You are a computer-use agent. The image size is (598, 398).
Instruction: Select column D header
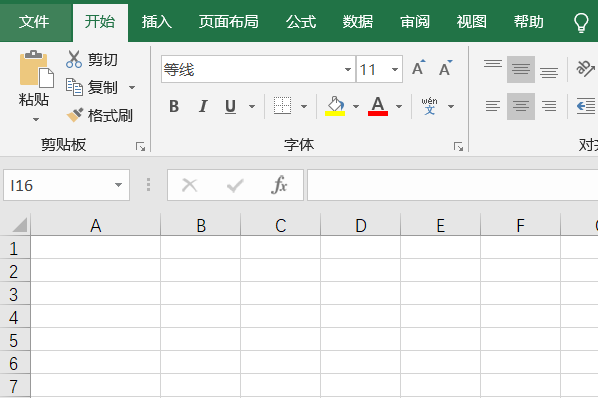[361, 225]
